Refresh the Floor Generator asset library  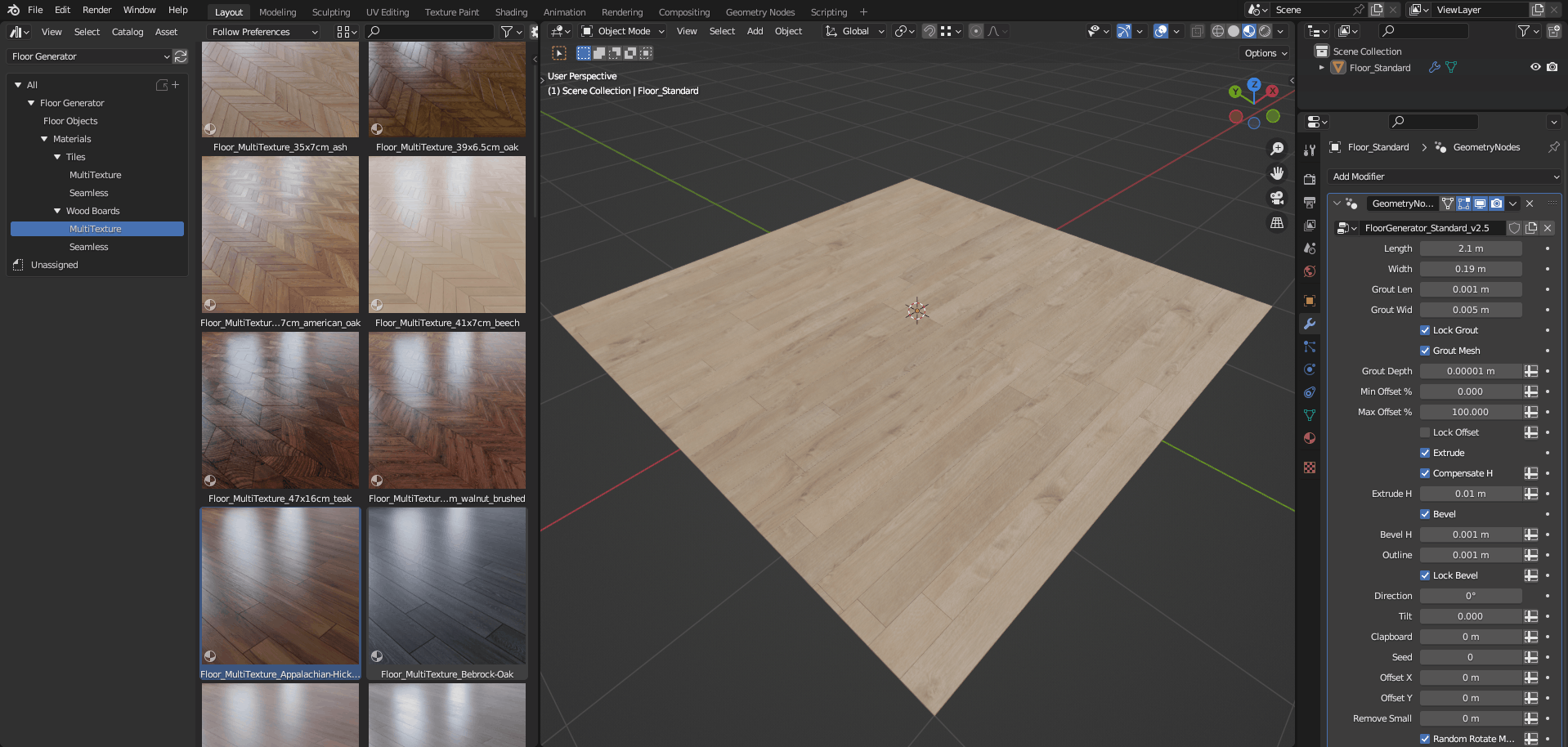[x=181, y=56]
